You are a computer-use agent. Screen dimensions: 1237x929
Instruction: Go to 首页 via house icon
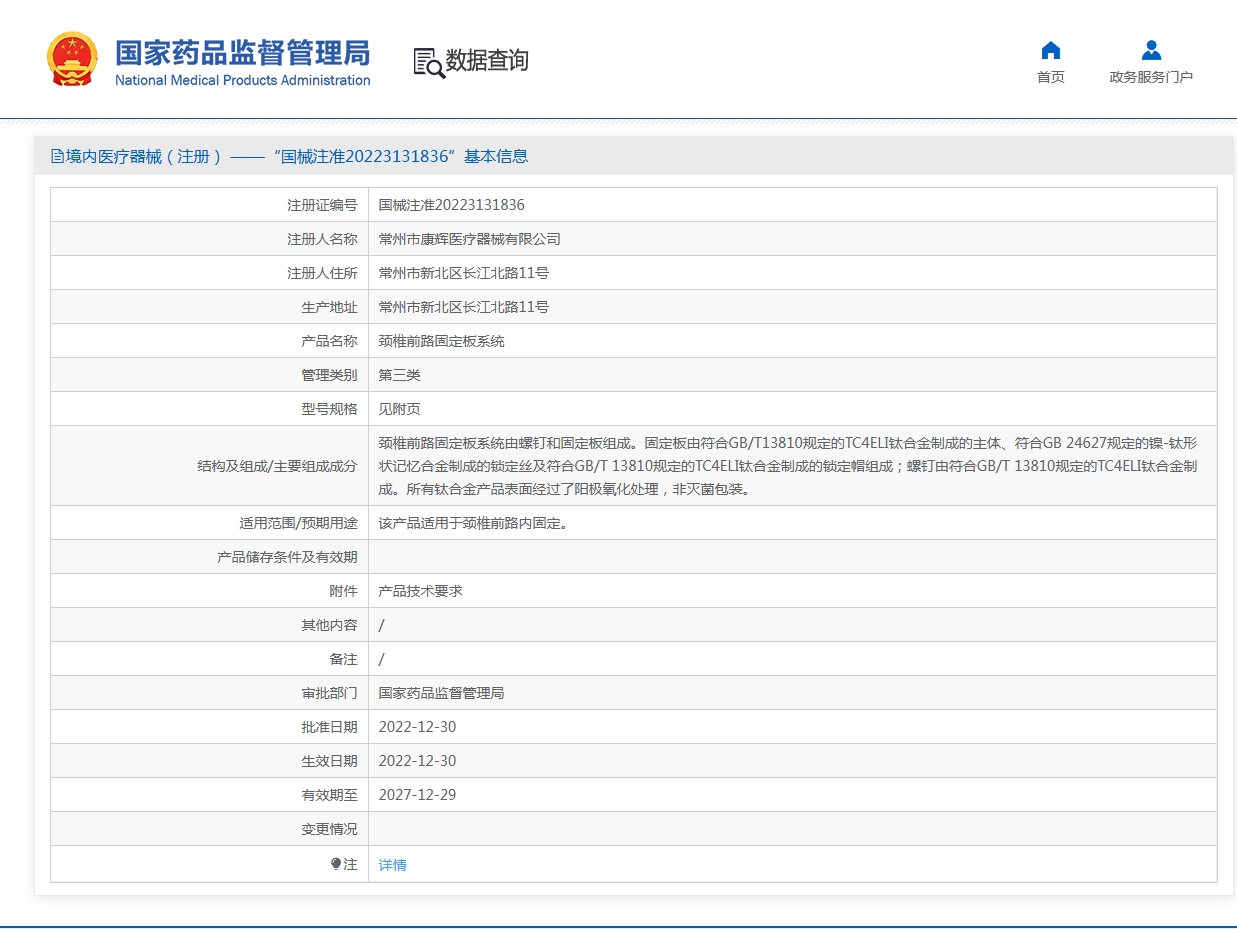pyautogui.click(x=1050, y=50)
